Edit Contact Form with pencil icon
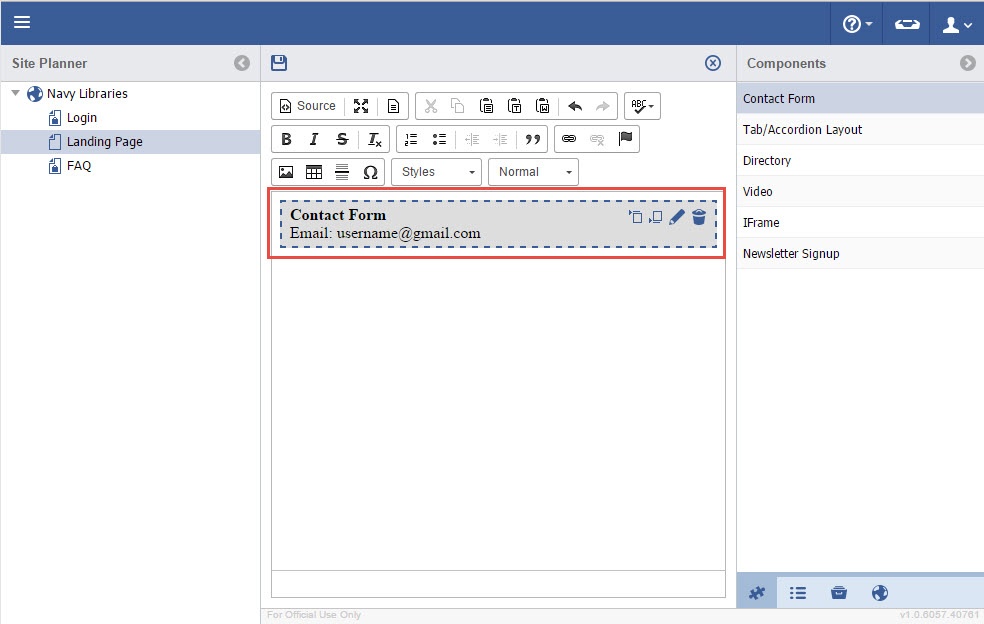The image size is (984, 624). 677,217
